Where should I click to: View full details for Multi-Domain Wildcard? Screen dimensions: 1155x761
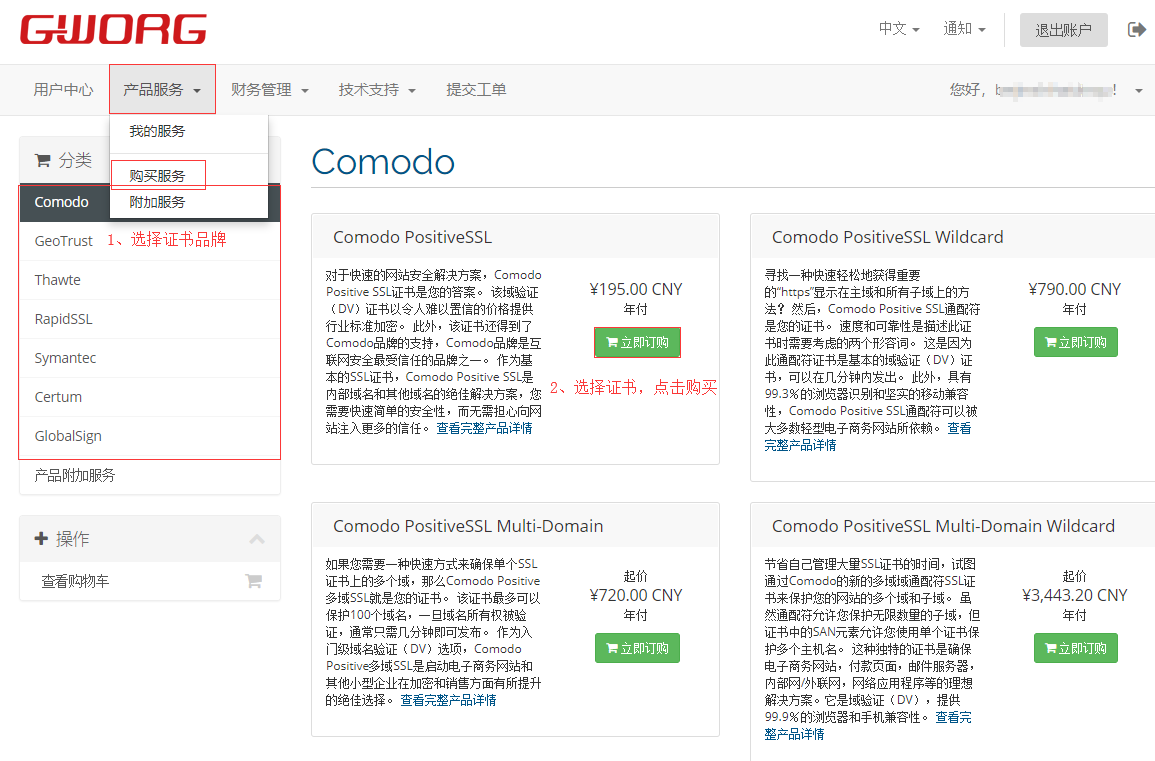pos(794,734)
